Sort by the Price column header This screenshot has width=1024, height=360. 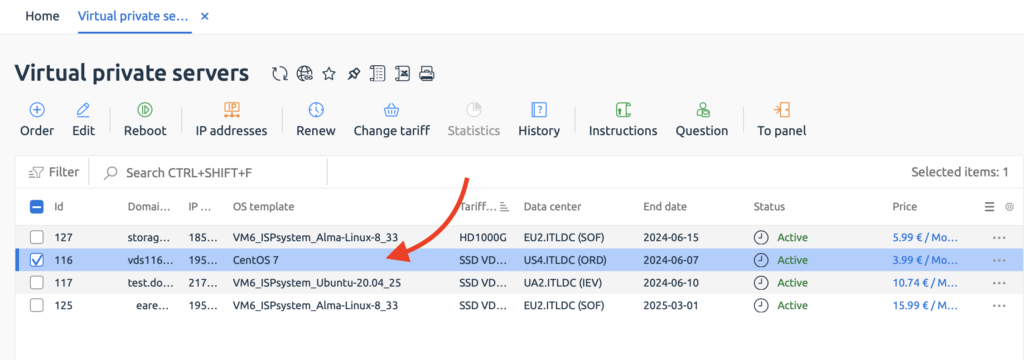point(904,206)
